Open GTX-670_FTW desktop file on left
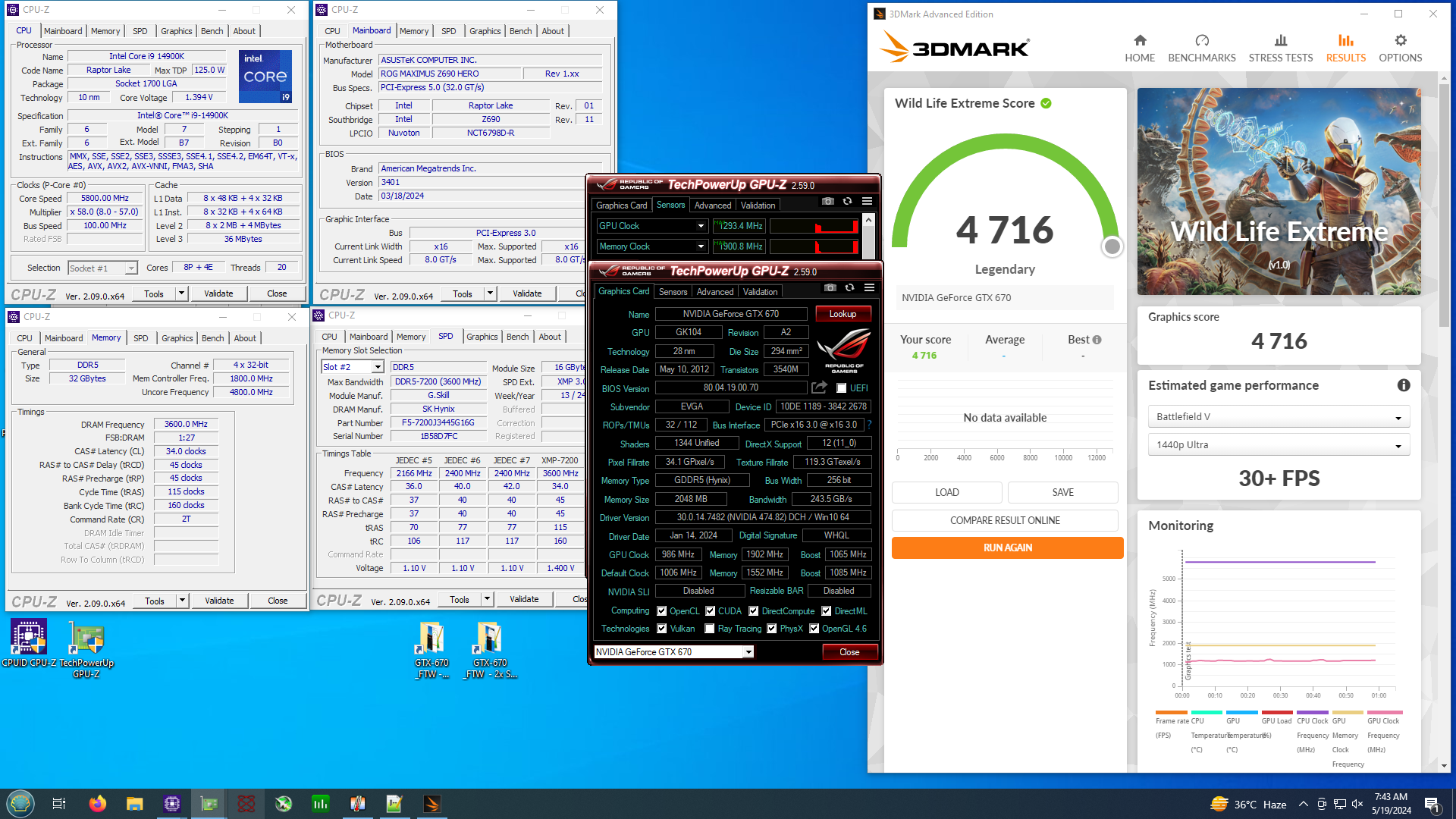 pyautogui.click(x=431, y=650)
